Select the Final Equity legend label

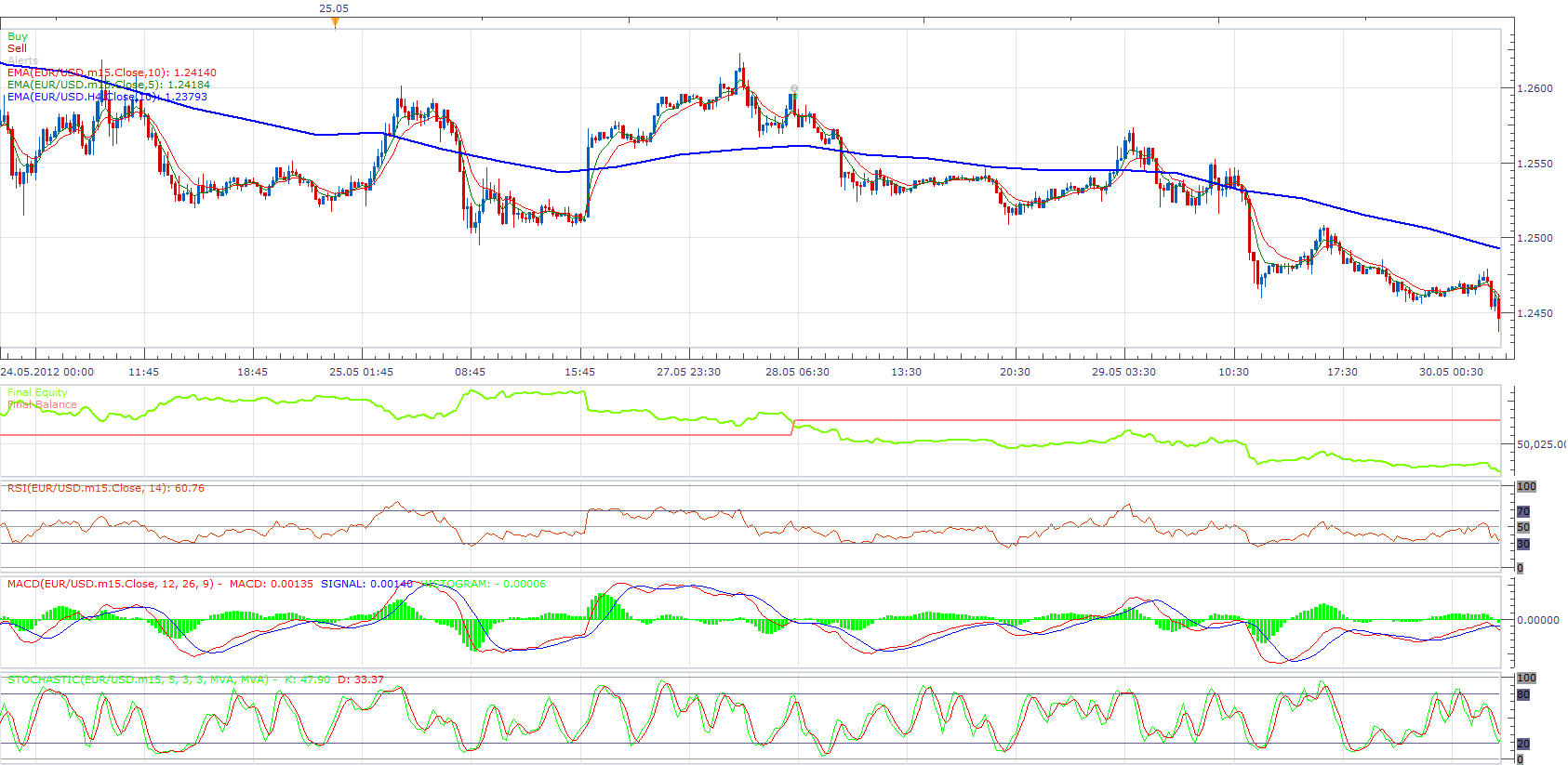tap(37, 392)
